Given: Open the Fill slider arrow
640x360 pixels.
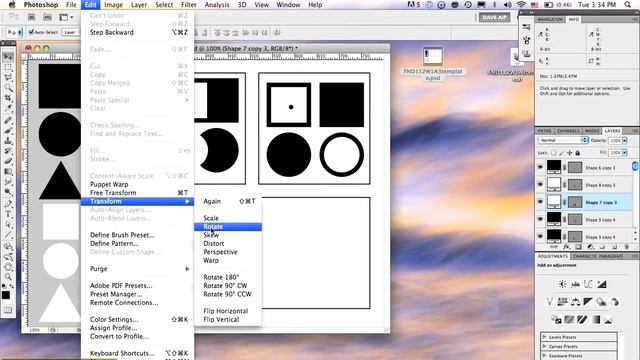Looking at the screenshot, I should pos(624,152).
